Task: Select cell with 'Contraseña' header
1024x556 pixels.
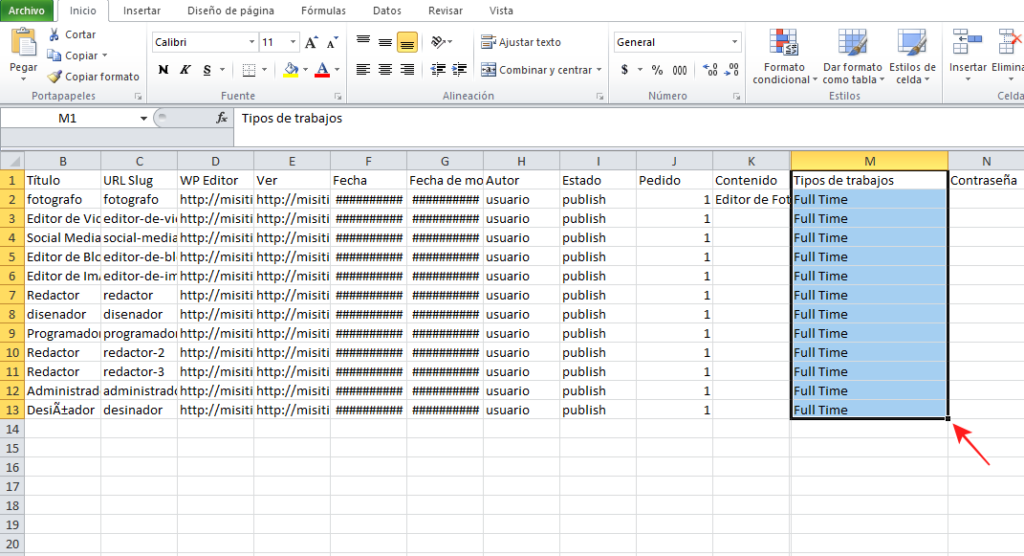Action: click(x=986, y=180)
